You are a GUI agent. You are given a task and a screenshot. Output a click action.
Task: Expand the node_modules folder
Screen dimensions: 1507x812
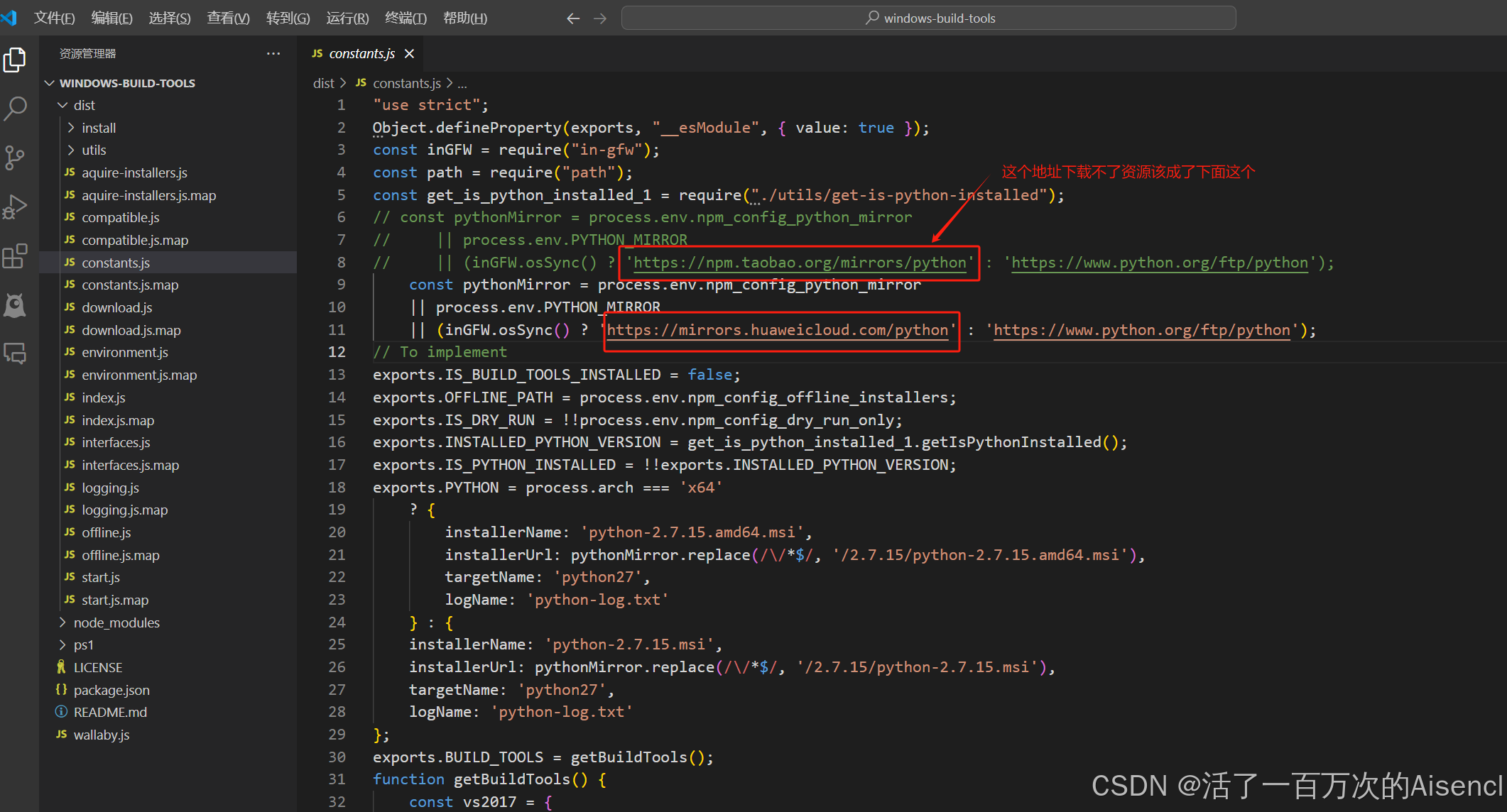click(116, 622)
